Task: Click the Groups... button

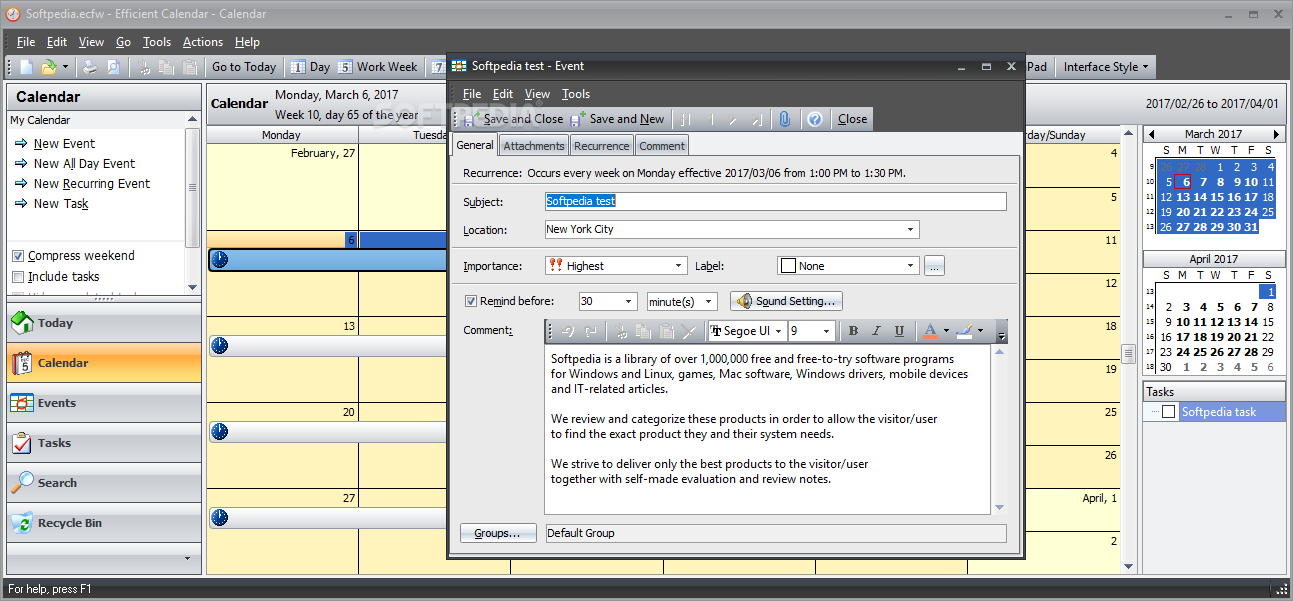Action: tap(498, 533)
